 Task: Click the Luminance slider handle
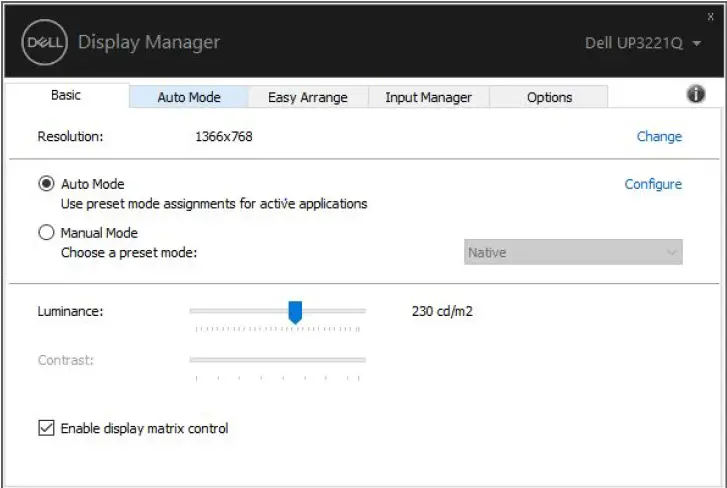pyautogui.click(x=295, y=312)
